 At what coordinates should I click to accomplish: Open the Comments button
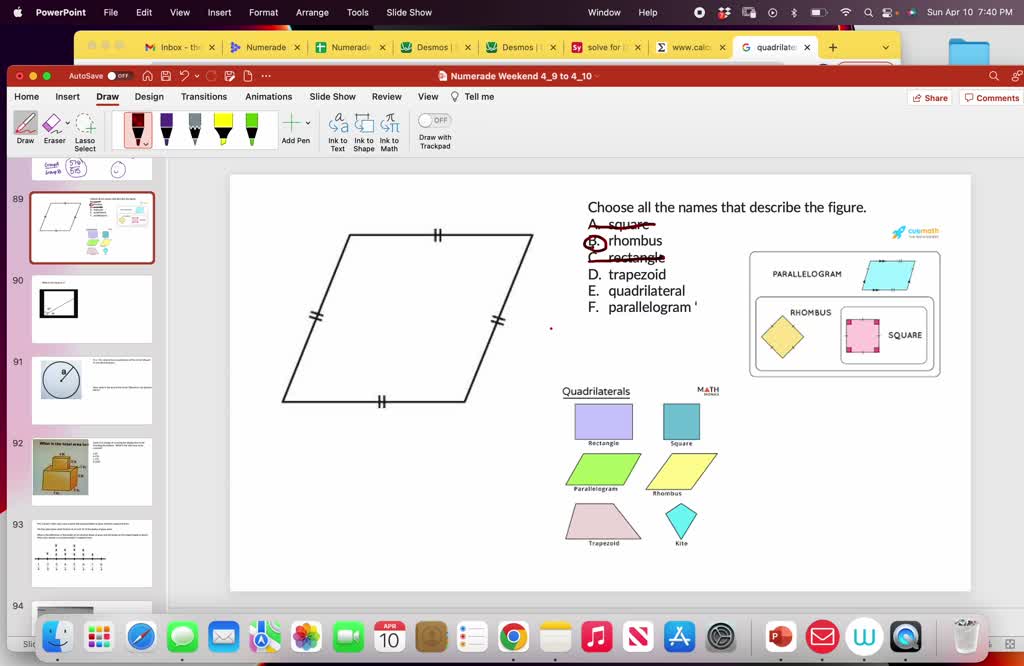(990, 98)
